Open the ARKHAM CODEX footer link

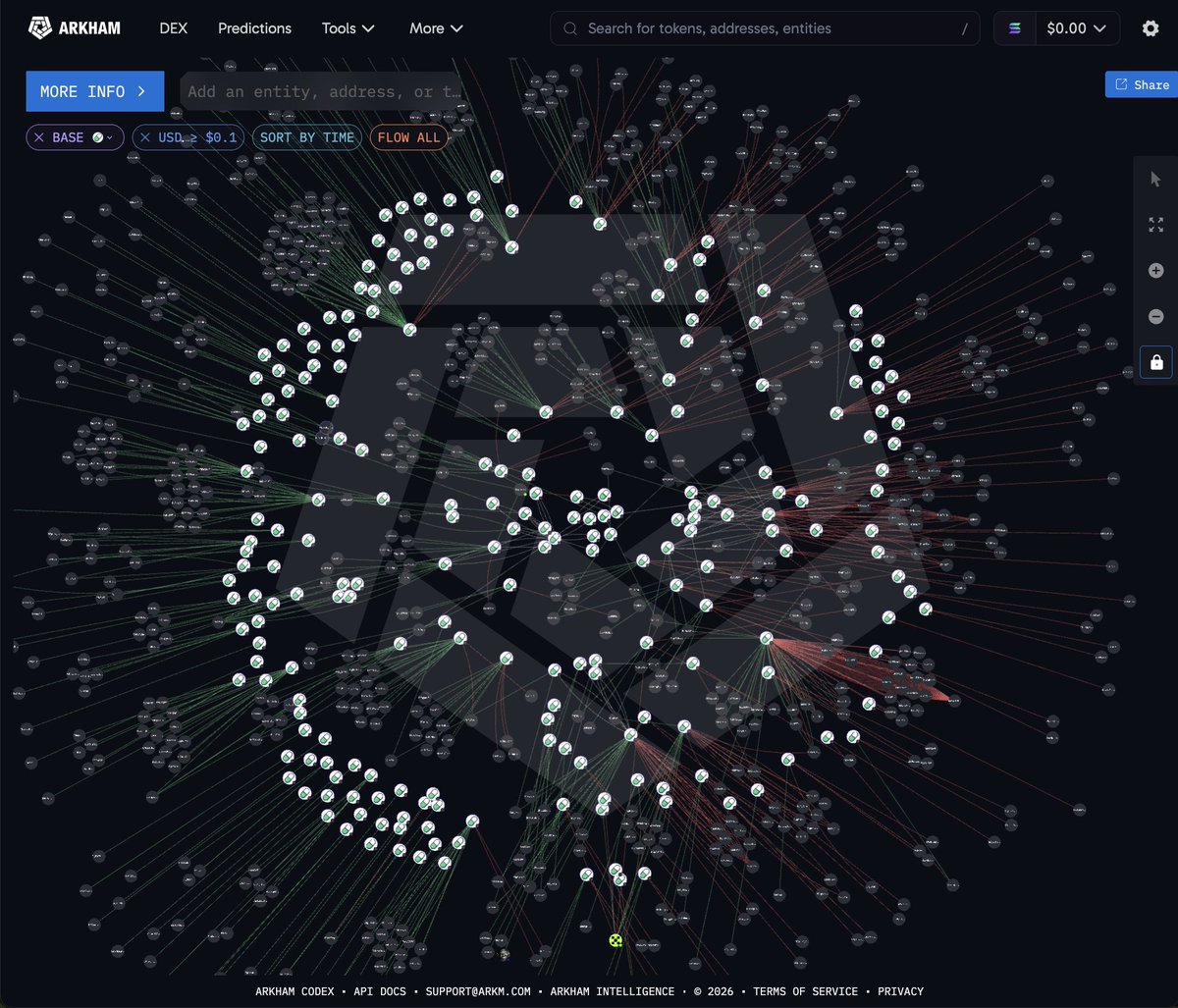[294, 991]
